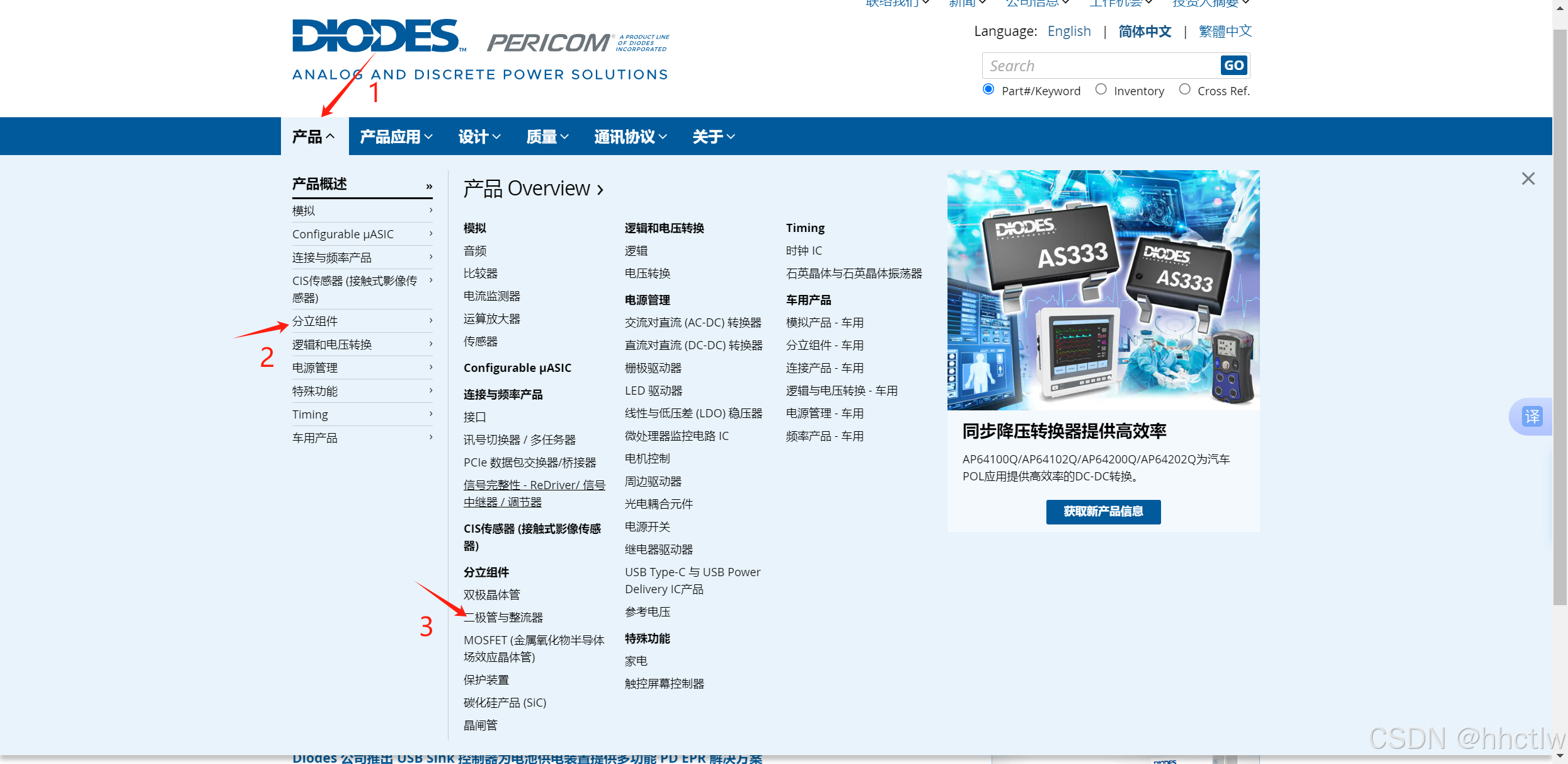Image resolution: width=1568 pixels, height=764 pixels.
Task: Expand the 逻辑和电压转换 sidebar category
Action: click(x=362, y=344)
